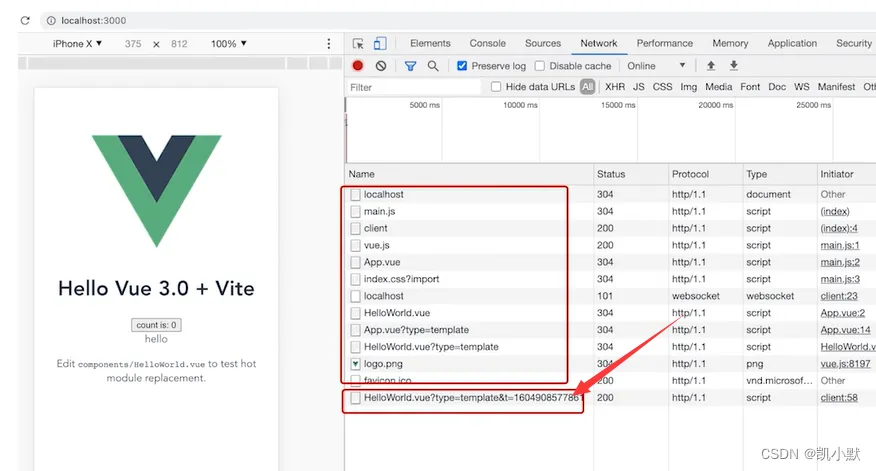Toggle the network filter funnel icon
This screenshot has width=876, height=471.
(411, 66)
